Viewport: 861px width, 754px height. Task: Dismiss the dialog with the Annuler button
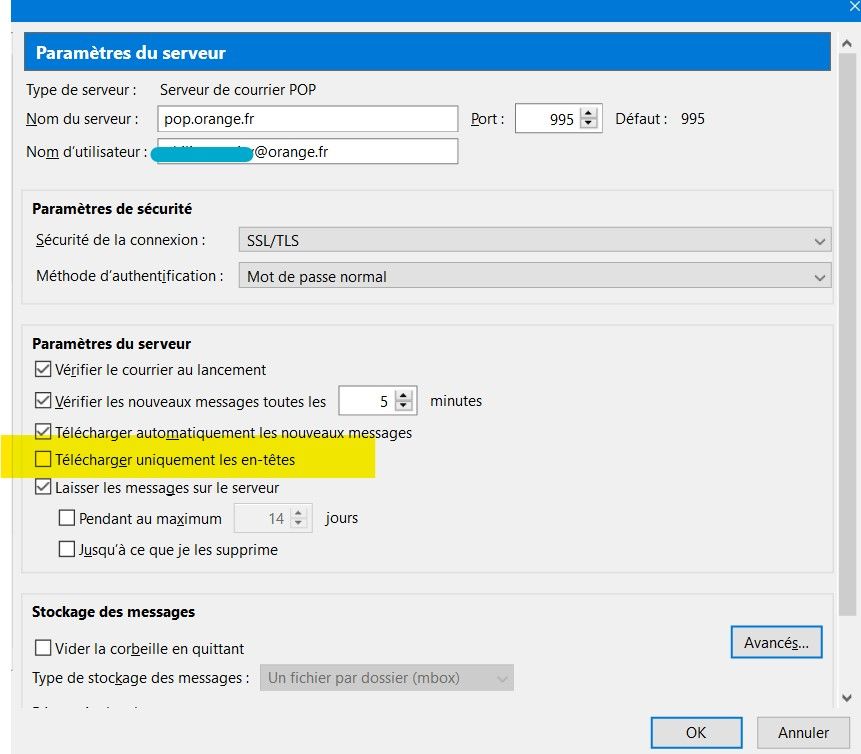tap(804, 732)
